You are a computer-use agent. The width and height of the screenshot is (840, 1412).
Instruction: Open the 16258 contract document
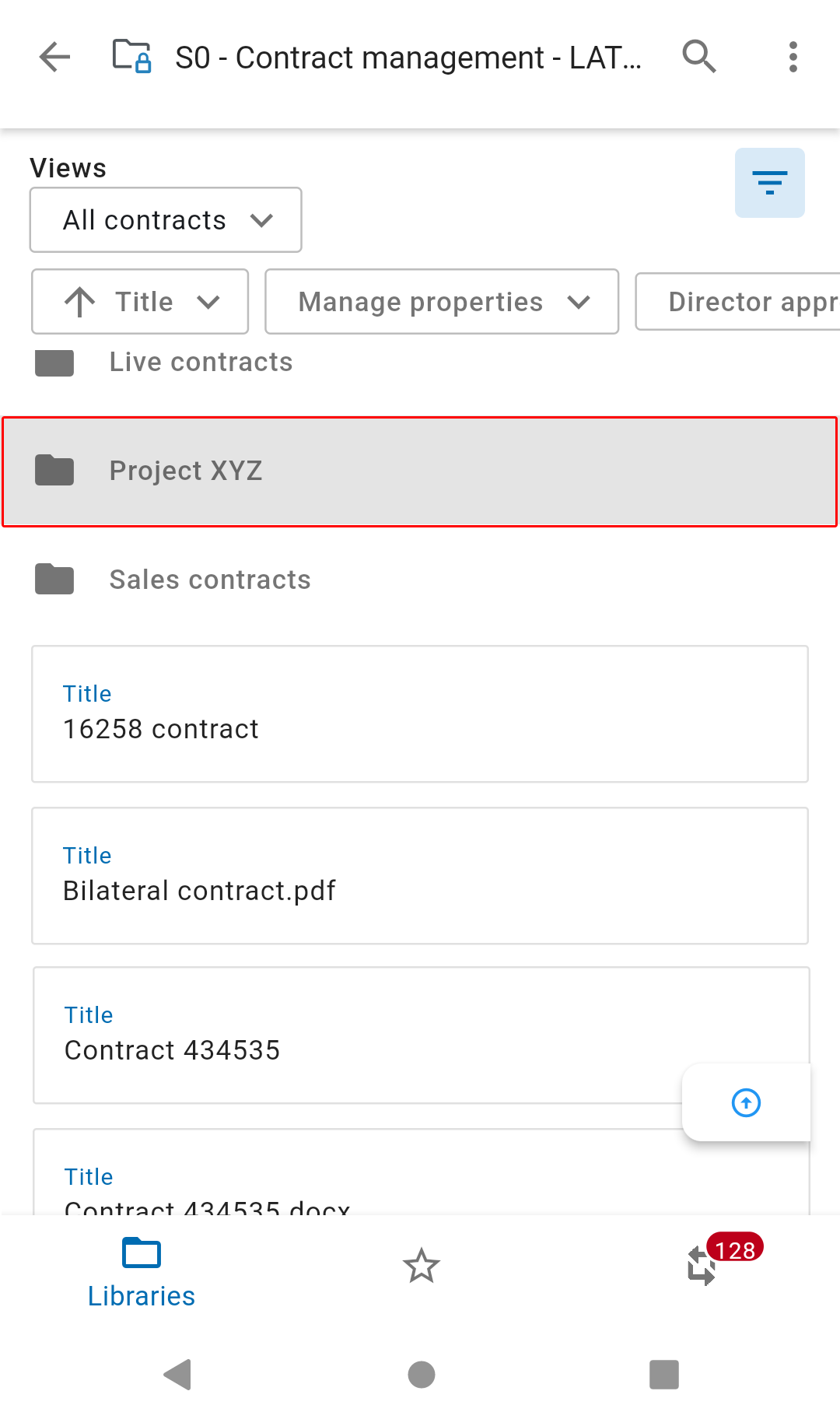[x=420, y=714]
